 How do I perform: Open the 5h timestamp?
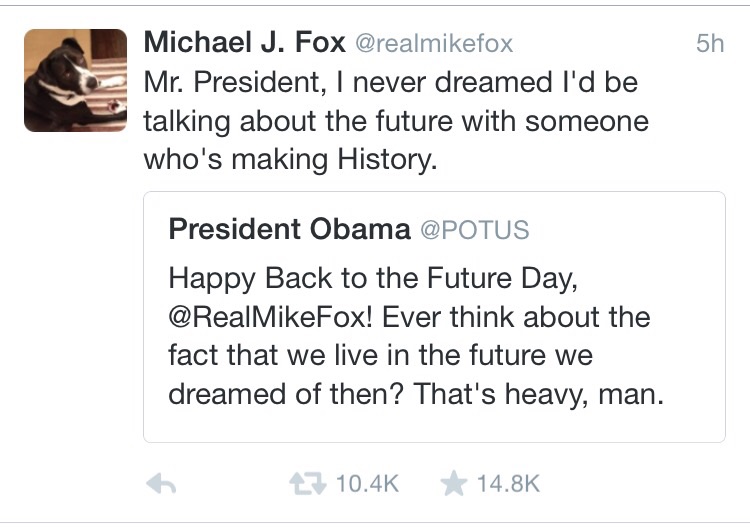point(709,44)
